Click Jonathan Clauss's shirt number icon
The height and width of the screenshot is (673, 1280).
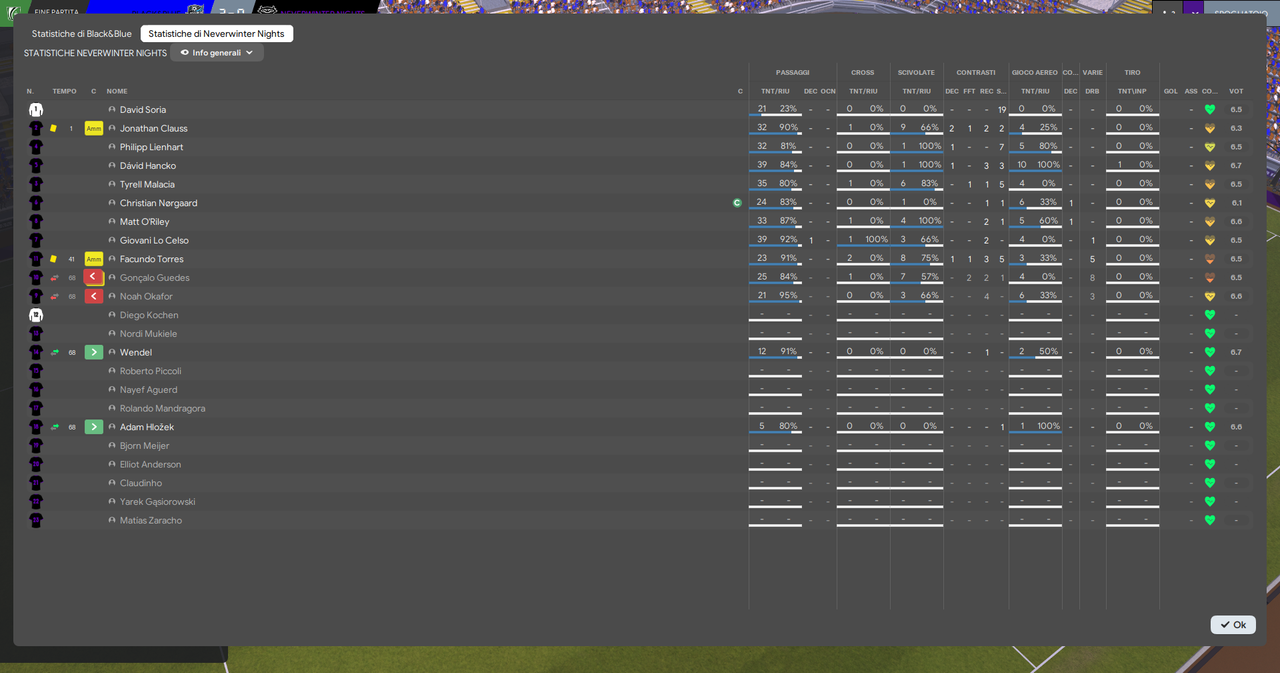tap(36, 129)
